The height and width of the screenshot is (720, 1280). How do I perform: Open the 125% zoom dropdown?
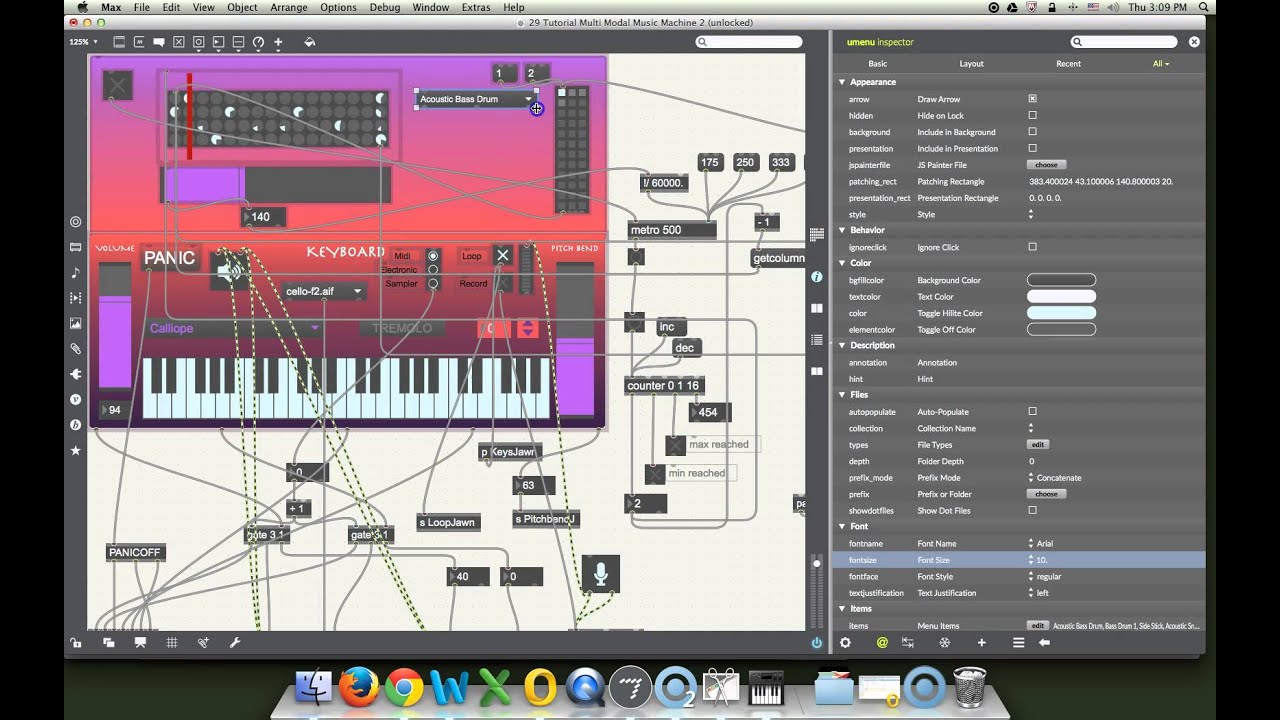click(x=83, y=42)
